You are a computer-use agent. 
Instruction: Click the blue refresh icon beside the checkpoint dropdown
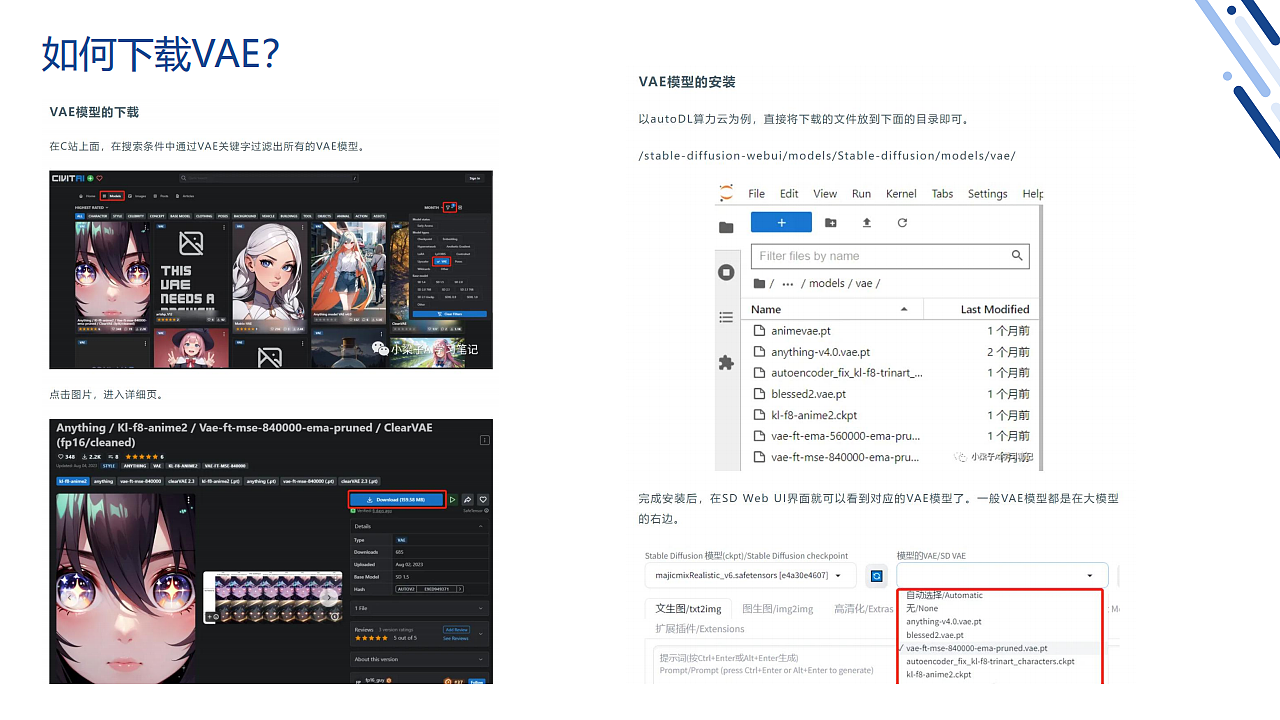pyautogui.click(x=877, y=575)
